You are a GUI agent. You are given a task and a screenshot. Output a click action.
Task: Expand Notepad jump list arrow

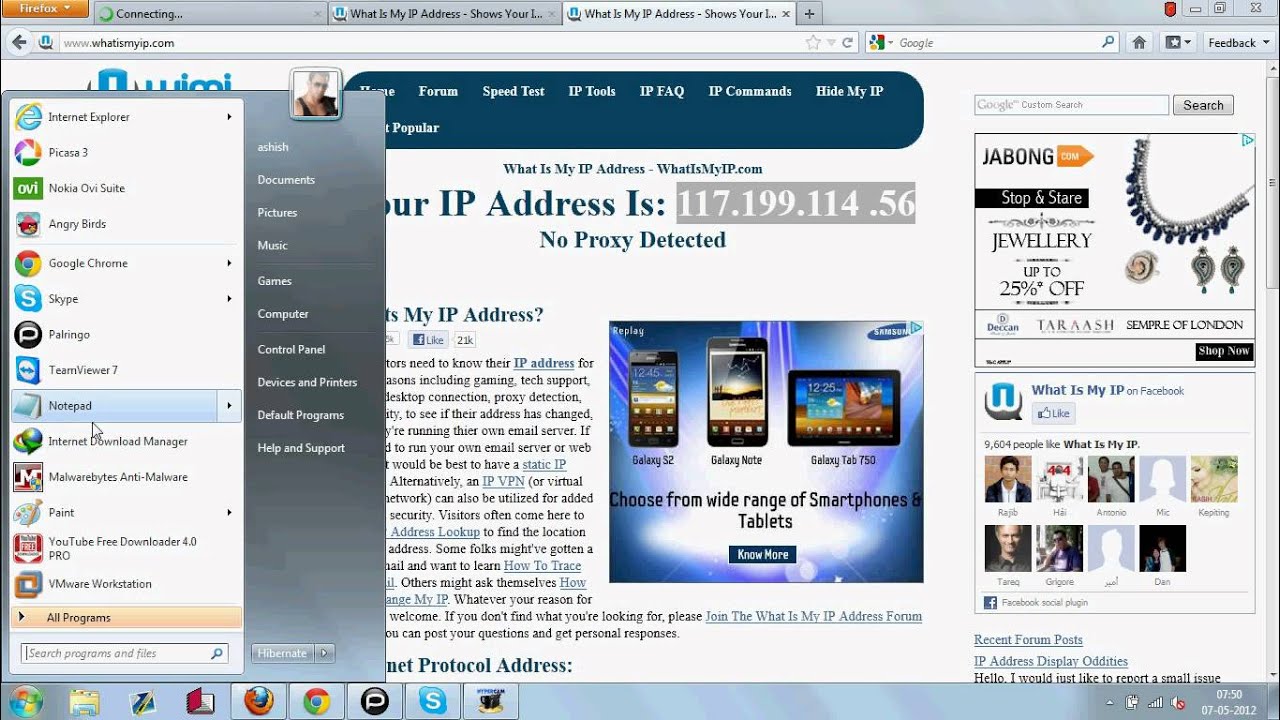(229, 406)
